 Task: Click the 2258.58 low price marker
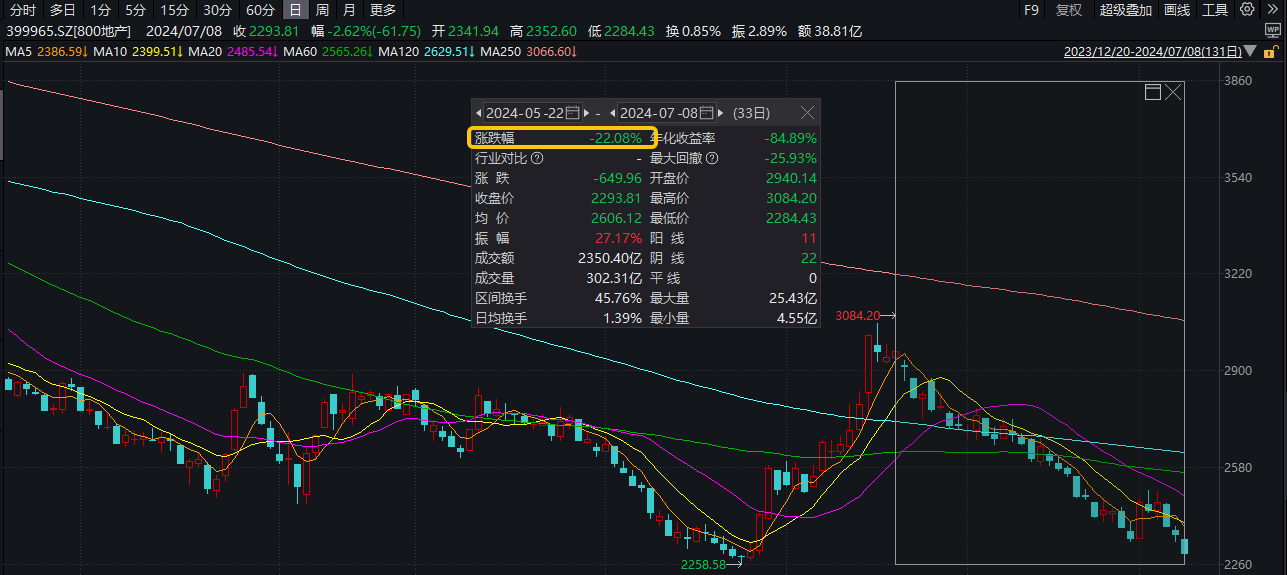(x=702, y=564)
